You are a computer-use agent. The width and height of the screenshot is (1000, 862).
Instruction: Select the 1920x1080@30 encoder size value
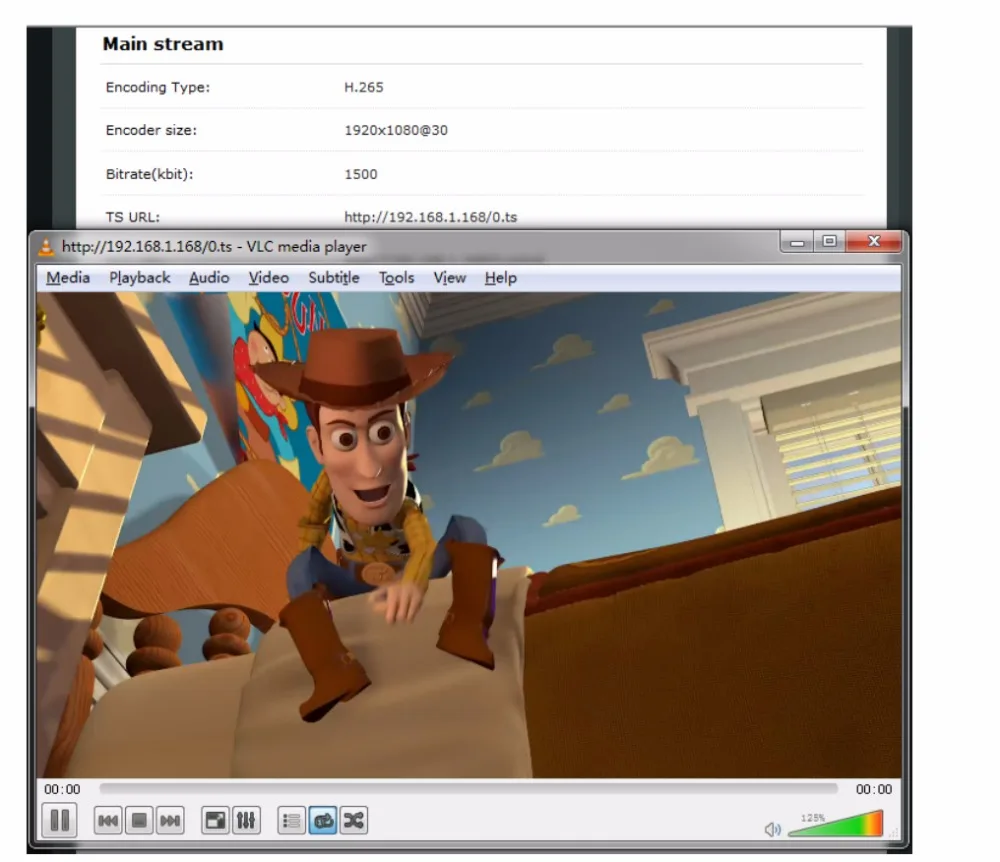pyautogui.click(x=396, y=130)
